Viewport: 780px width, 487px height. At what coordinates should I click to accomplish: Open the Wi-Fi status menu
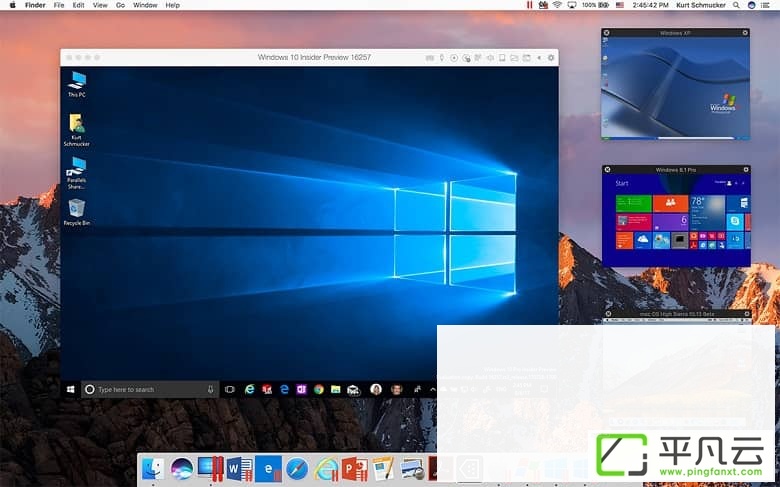(557, 5)
